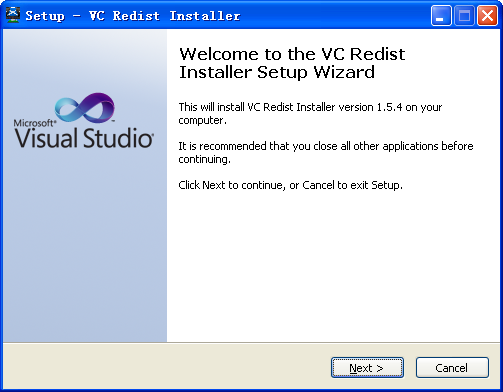The height and width of the screenshot is (392, 503).
Task: Click the blank white area under the text
Action: (x=333, y=267)
